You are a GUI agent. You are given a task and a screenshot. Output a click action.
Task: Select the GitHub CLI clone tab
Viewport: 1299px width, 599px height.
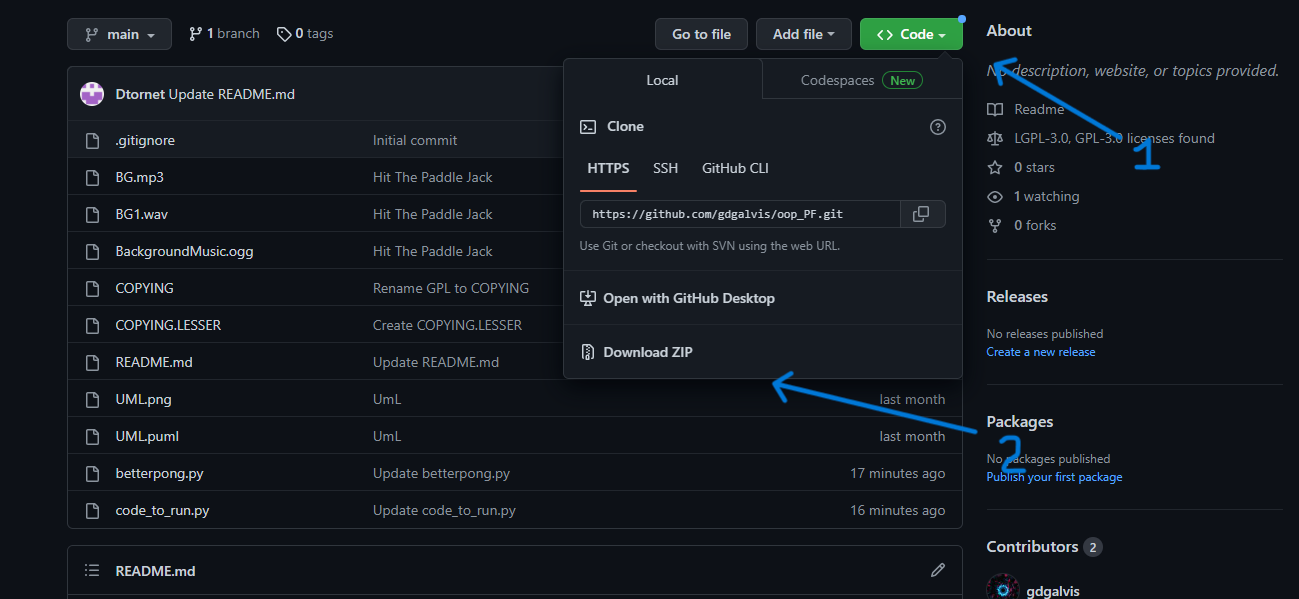(735, 168)
